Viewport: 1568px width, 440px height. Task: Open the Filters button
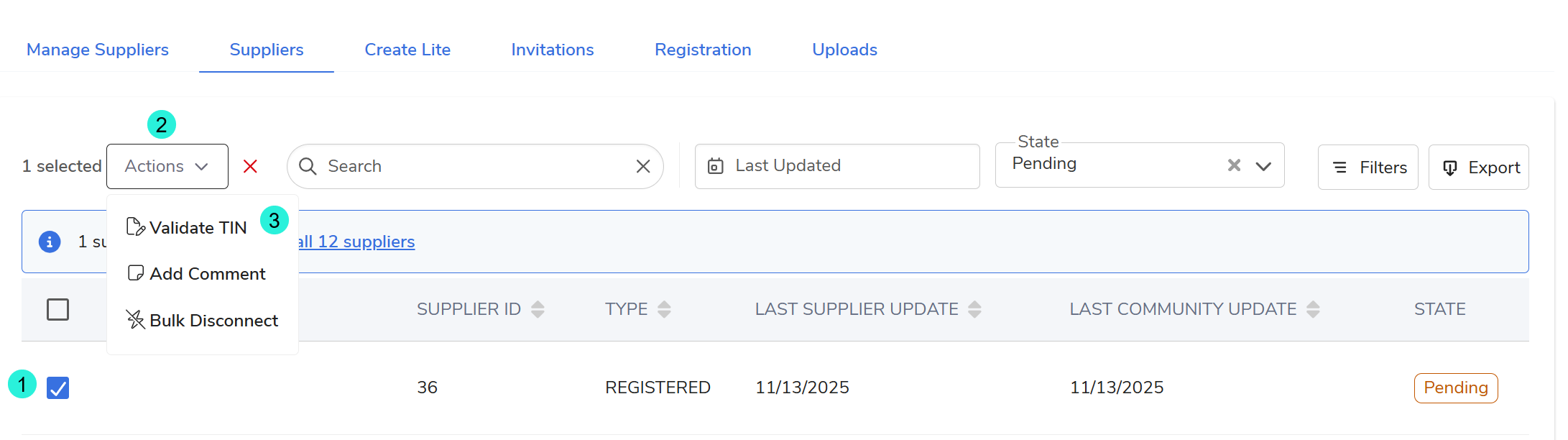tap(1368, 168)
